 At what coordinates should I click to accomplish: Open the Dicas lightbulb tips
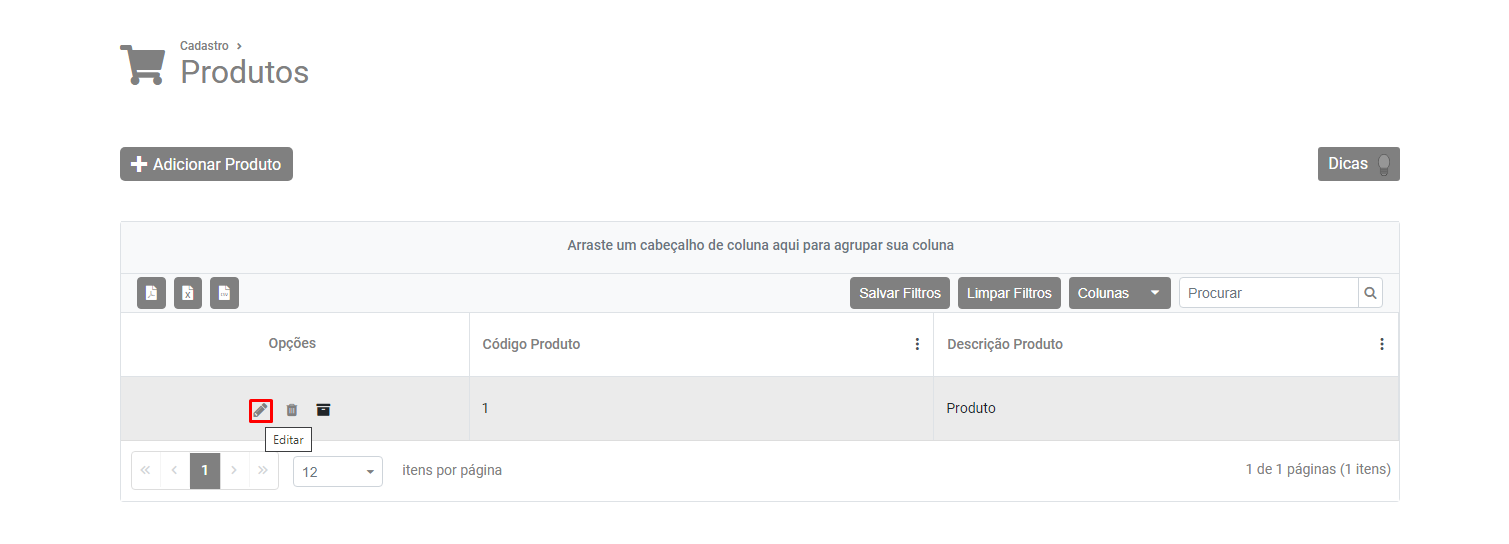(1358, 164)
